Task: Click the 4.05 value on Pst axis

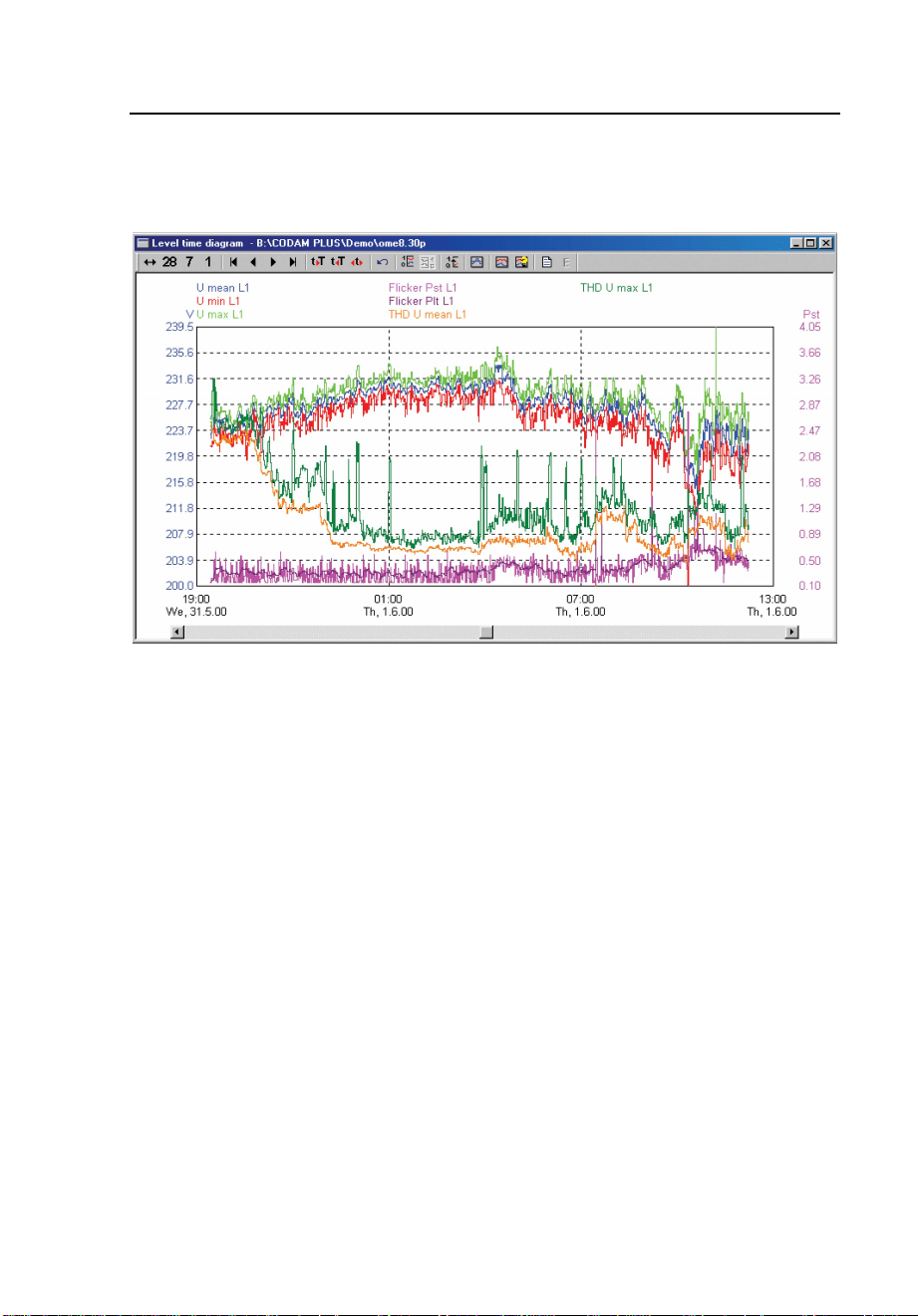Action: (x=808, y=327)
